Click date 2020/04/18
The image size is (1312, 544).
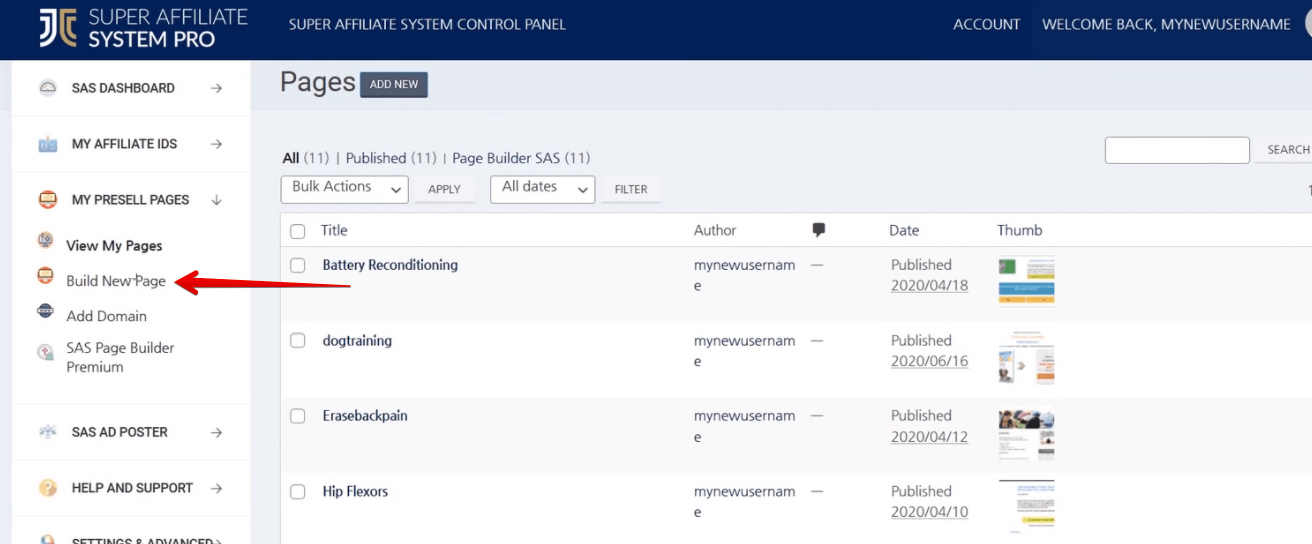tap(930, 285)
